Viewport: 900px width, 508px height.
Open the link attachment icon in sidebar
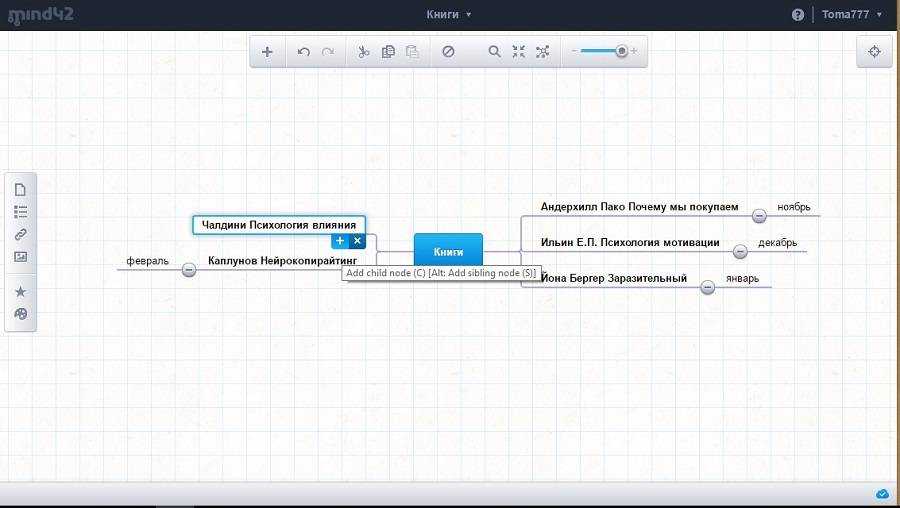(x=20, y=235)
